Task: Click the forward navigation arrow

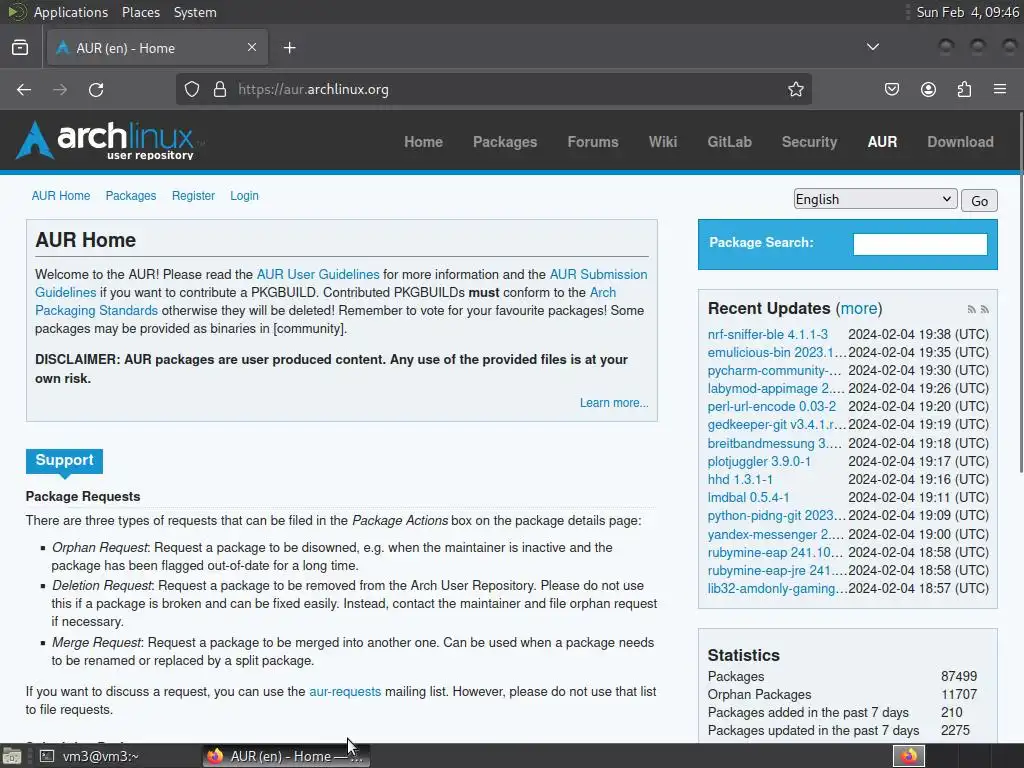Action: (60, 89)
